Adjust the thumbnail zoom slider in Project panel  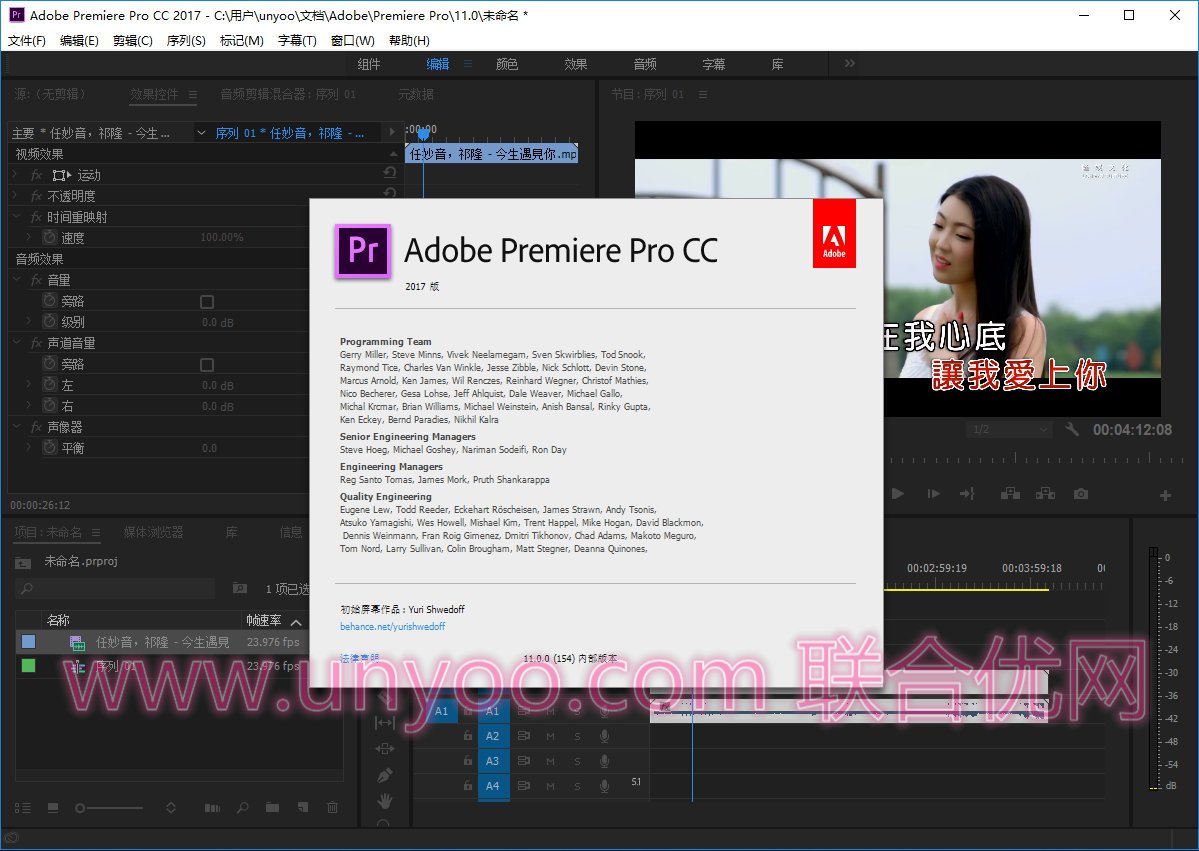coord(109,807)
